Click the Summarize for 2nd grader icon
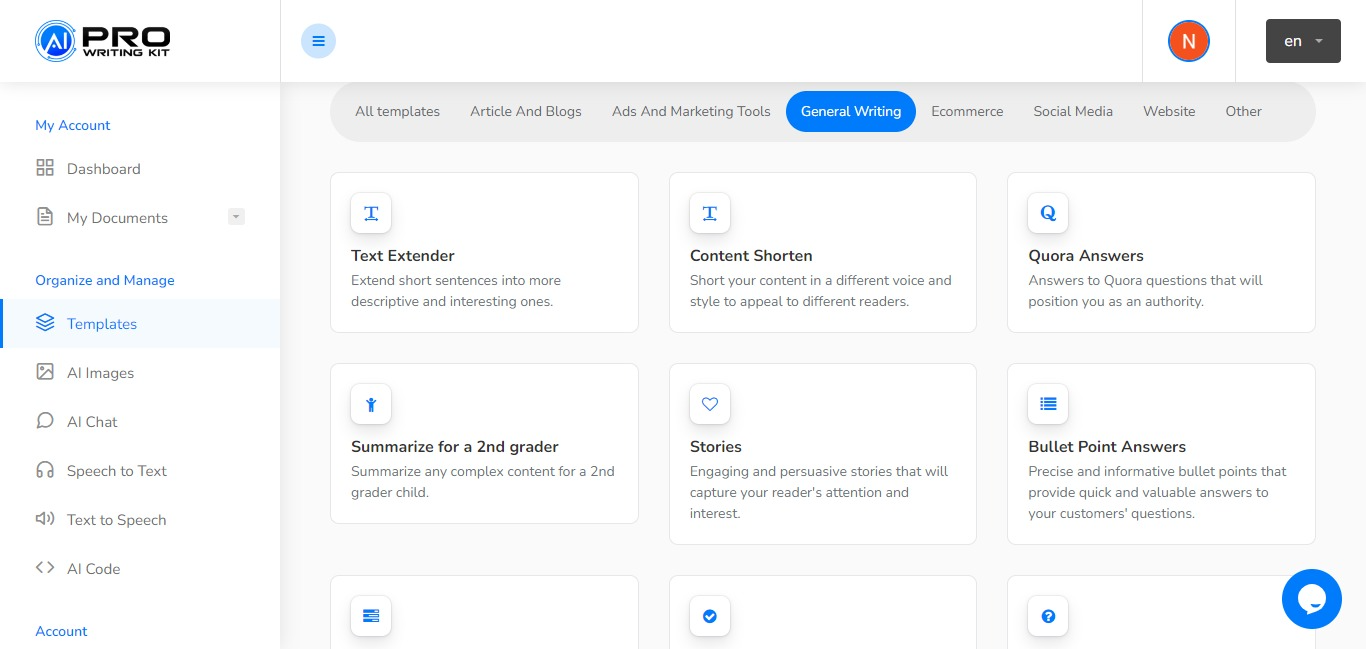This screenshot has width=1366, height=649. coord(371,404)
